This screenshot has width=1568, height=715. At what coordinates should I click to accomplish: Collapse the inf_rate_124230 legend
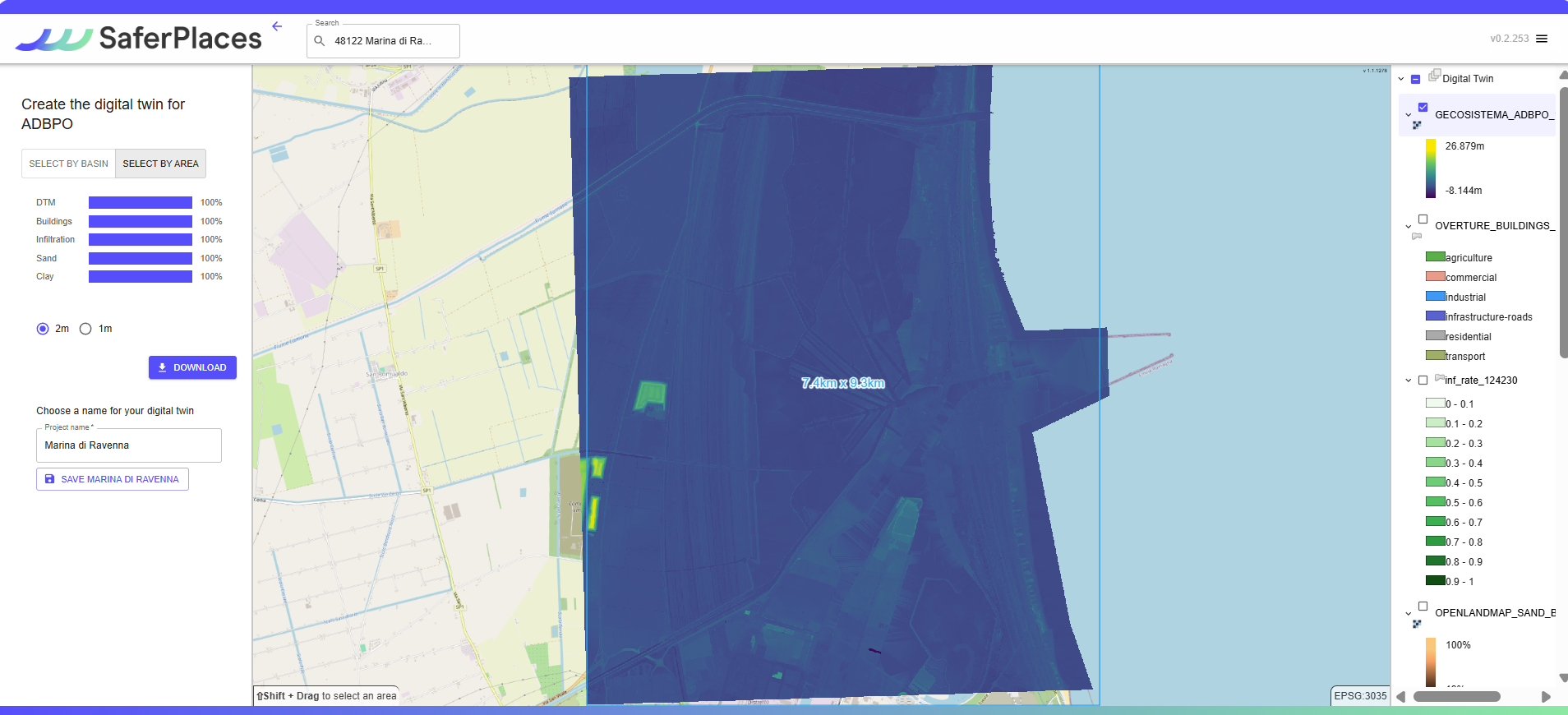pyautogui.click(x=1409, y=381)
